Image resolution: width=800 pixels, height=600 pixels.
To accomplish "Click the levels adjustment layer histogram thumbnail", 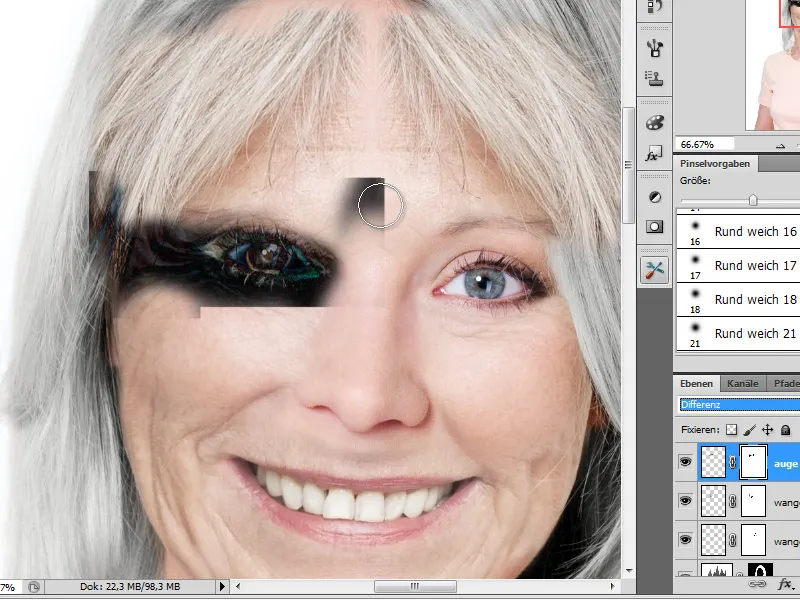I will pos(717,570).
